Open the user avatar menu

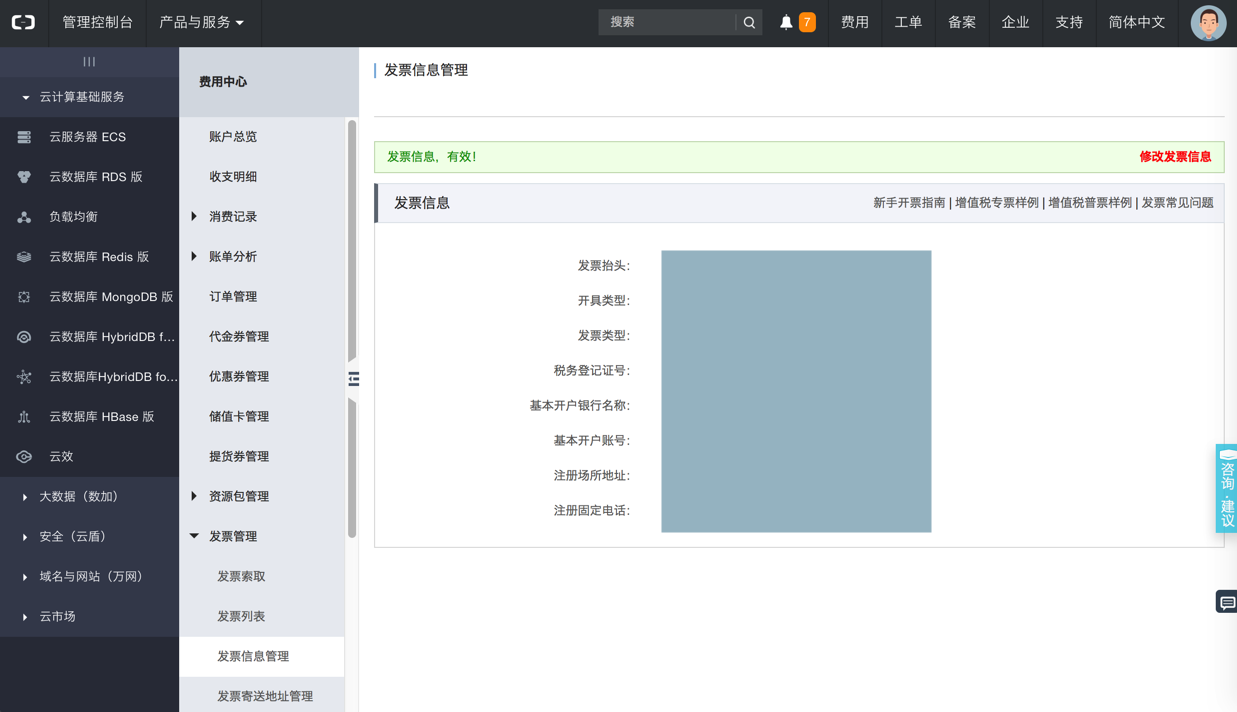click(1208, 22)
